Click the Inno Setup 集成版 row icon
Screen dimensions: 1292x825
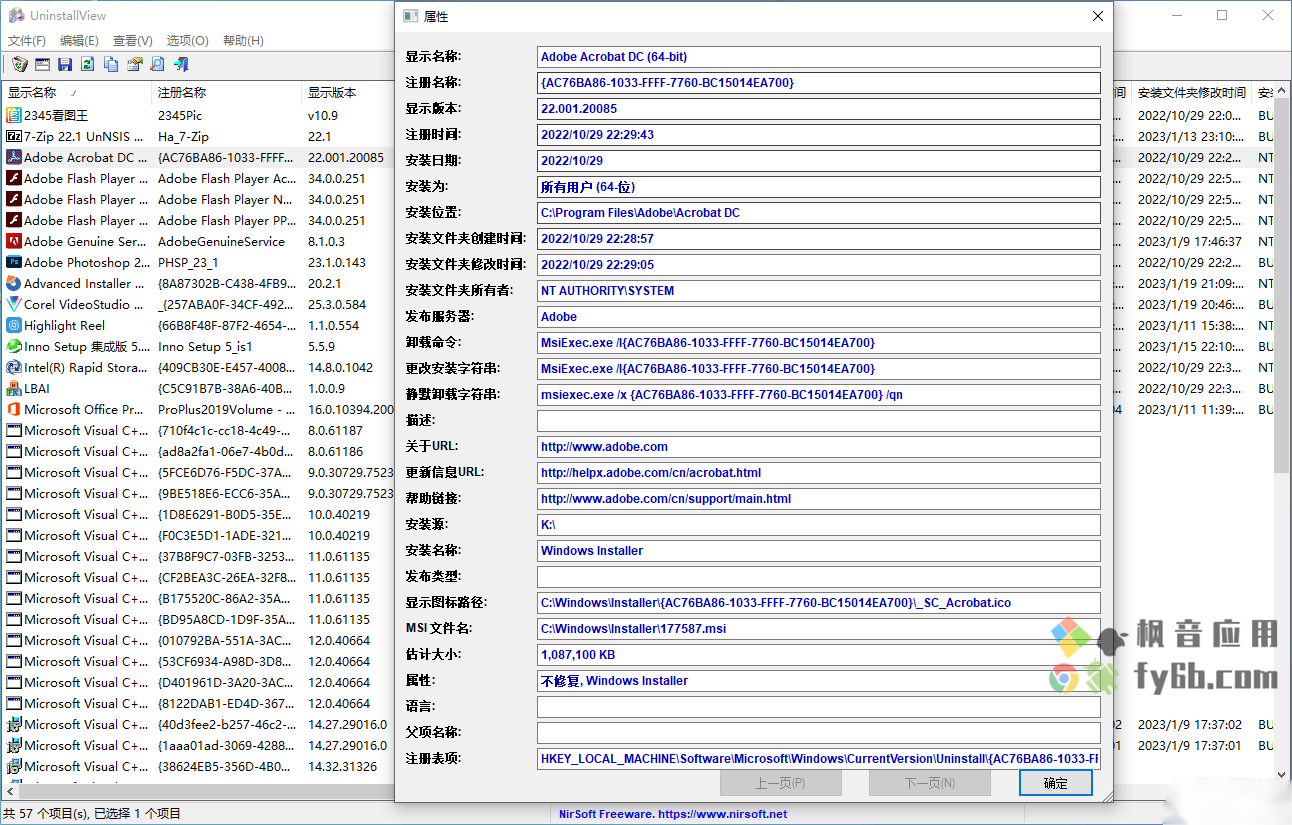(14, 346)
